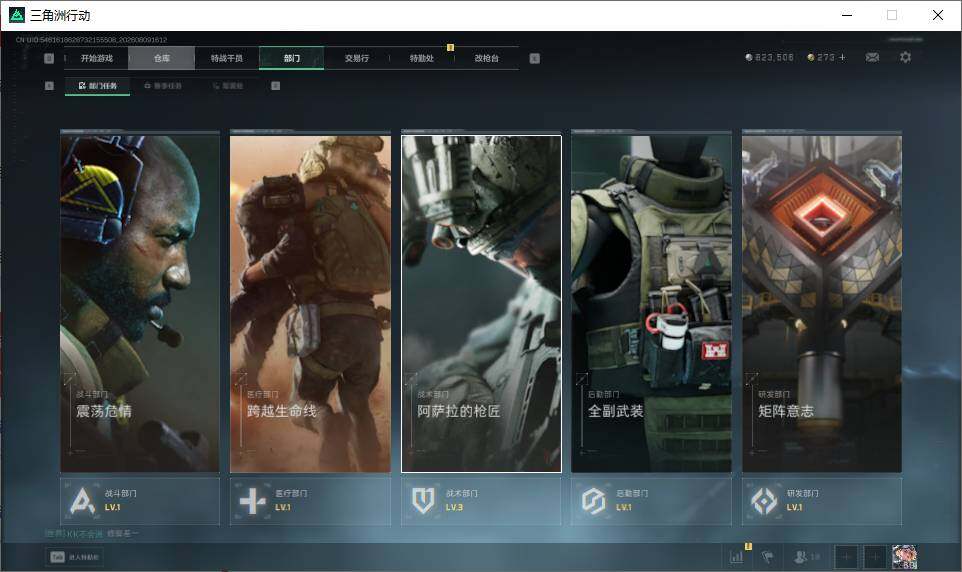Minimize the 三角洲行动 window
962x572 pixels.
click(x=847, y=15)
